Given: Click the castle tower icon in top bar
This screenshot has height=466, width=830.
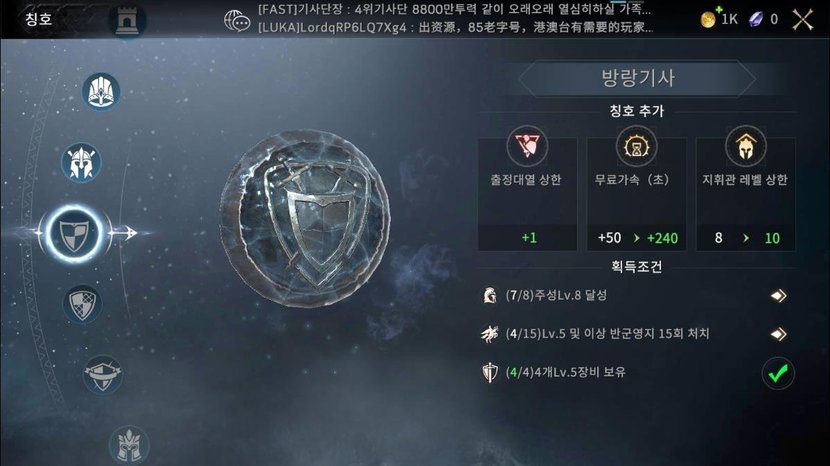Looking at the screenshot, I should [127, 21].
